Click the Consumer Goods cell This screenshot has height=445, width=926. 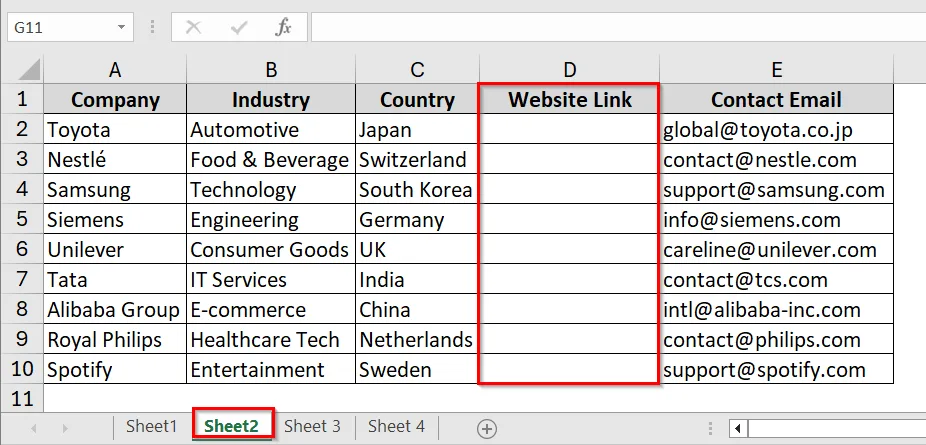pos(271,250)
